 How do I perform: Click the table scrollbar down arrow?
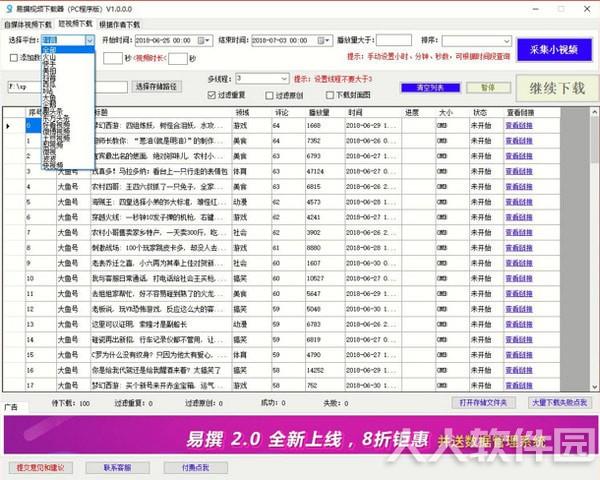point(595,387)
